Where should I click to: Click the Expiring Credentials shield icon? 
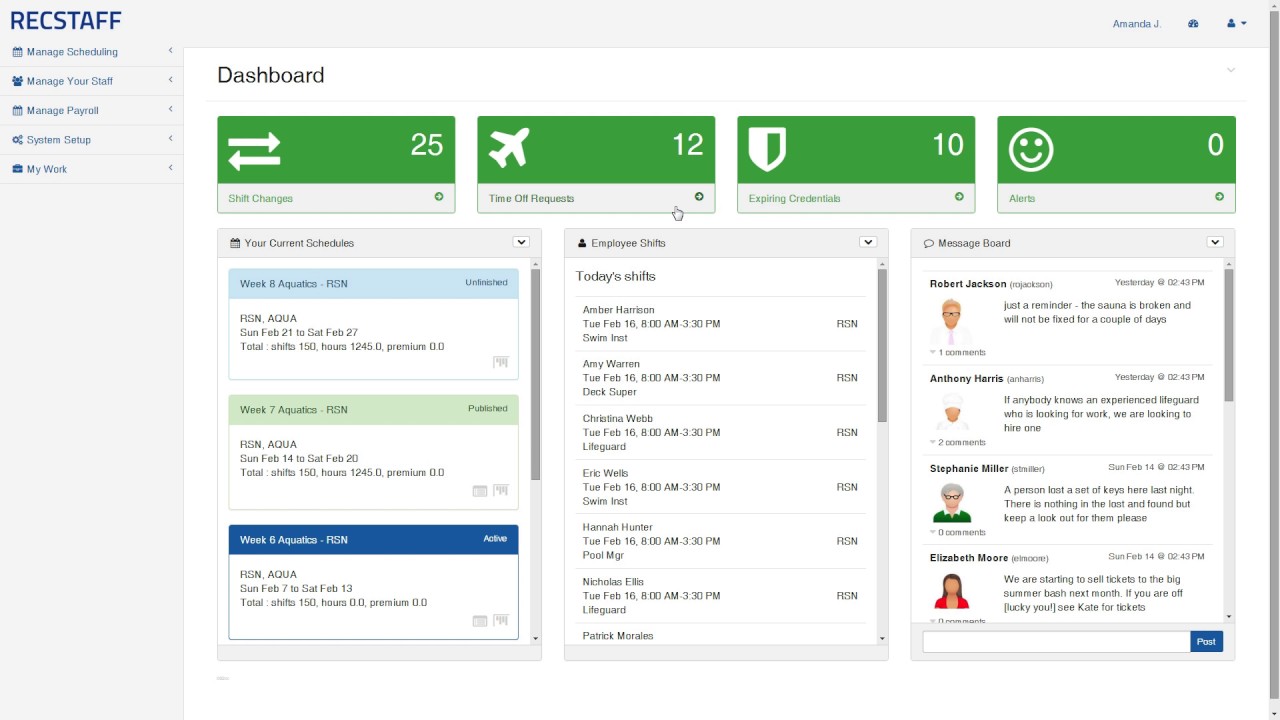[x=767, y=150]
